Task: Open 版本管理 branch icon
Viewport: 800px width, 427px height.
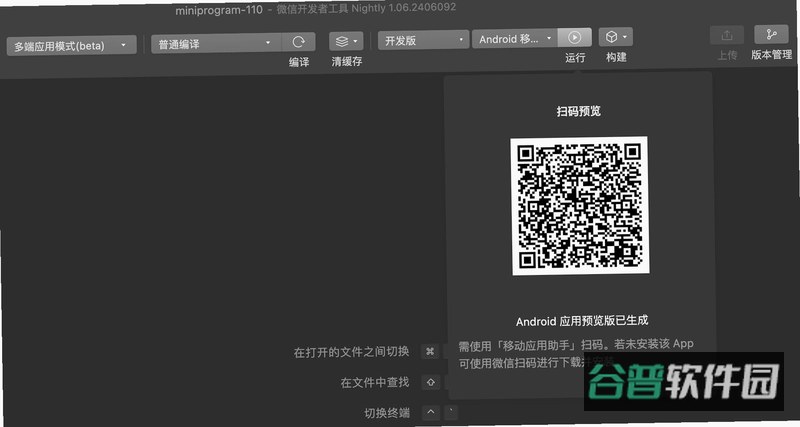Action: (771, 34)
